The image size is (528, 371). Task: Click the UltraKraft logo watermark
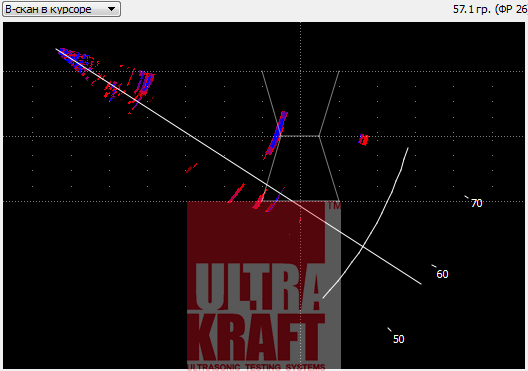pyautogui.click(x=264, y=285)
